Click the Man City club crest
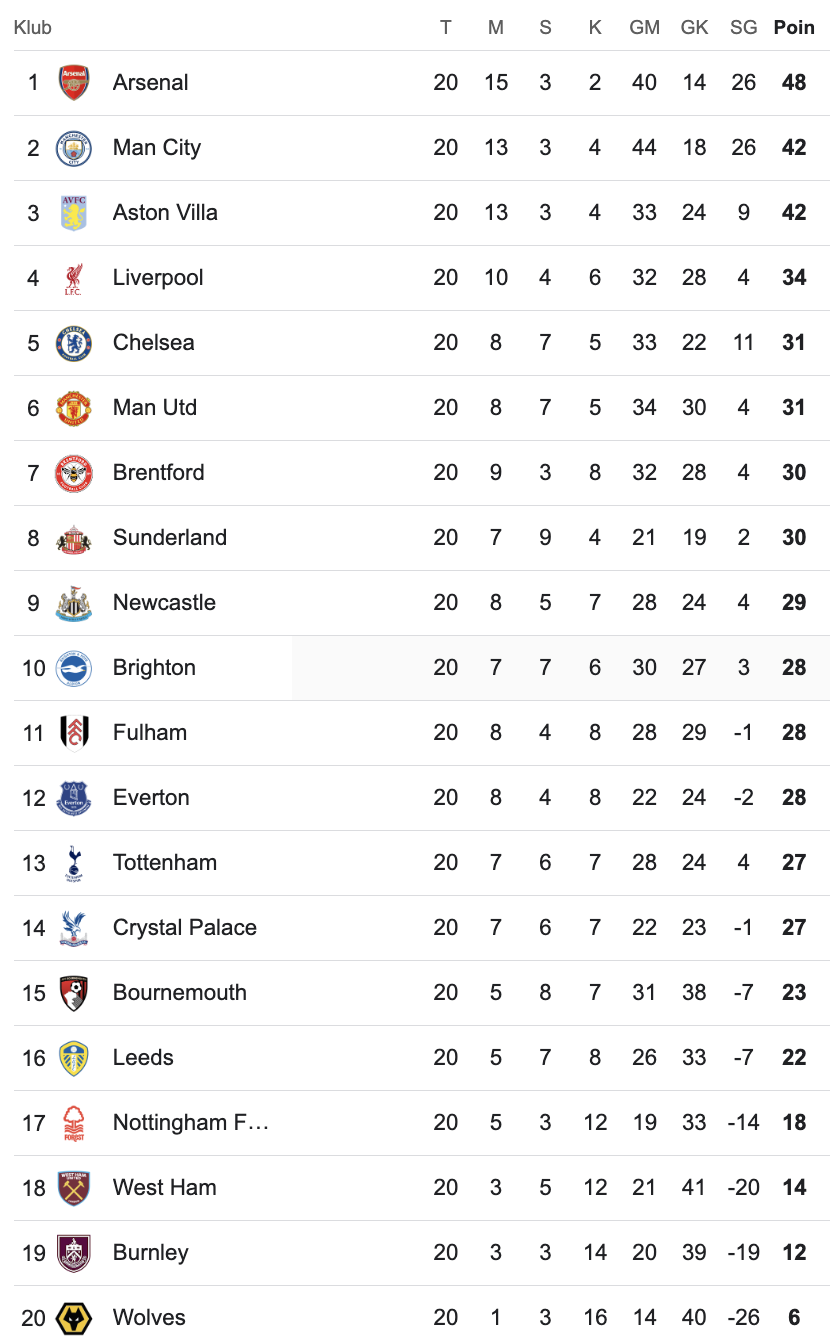 coord(74,148)
